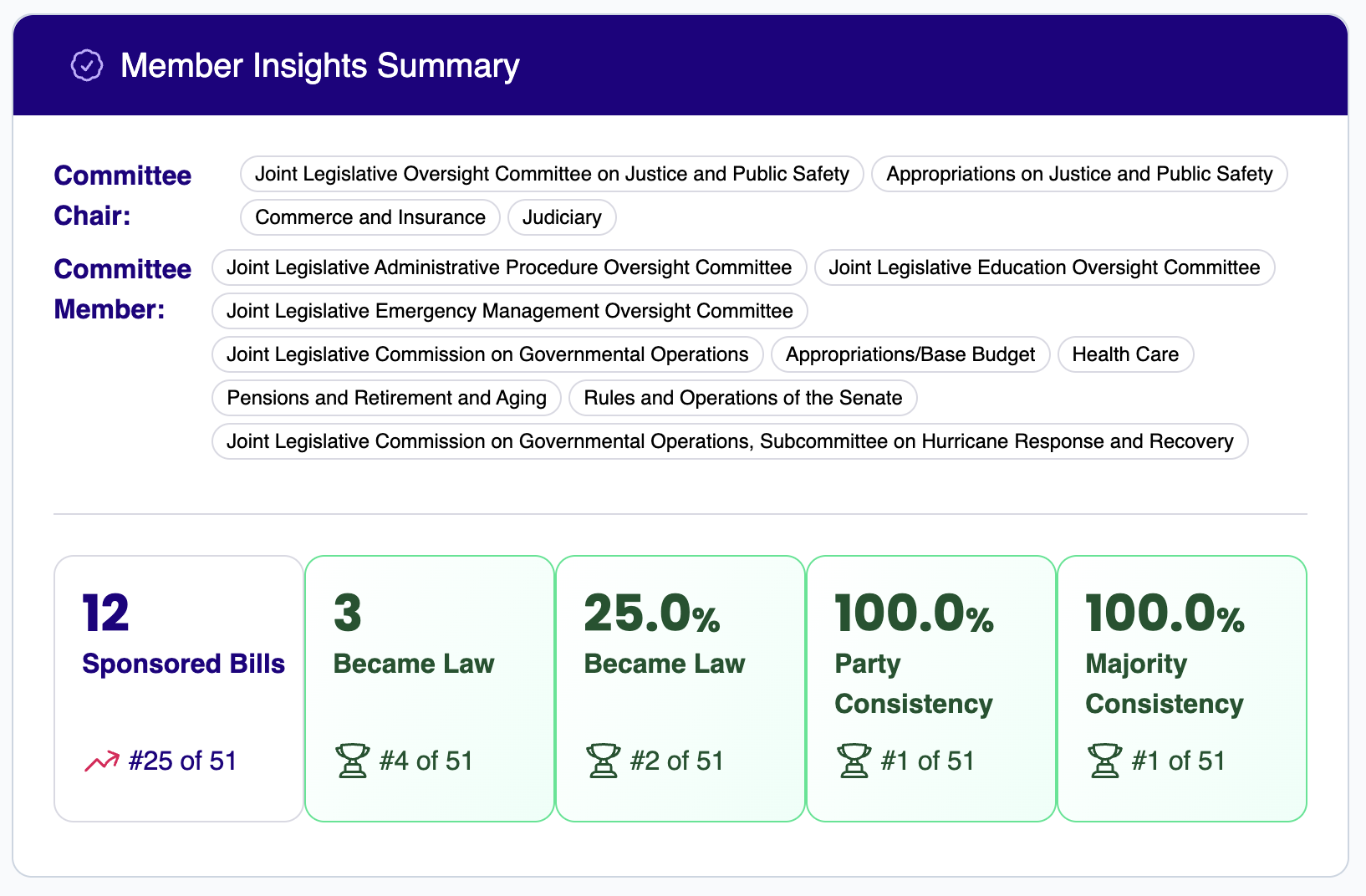Image resolution: width=1366 pixels, height=896 pixels.
Task: Click the 12 Sponsored Bills number
Action: pyautogui.click(x=105, y=613)
